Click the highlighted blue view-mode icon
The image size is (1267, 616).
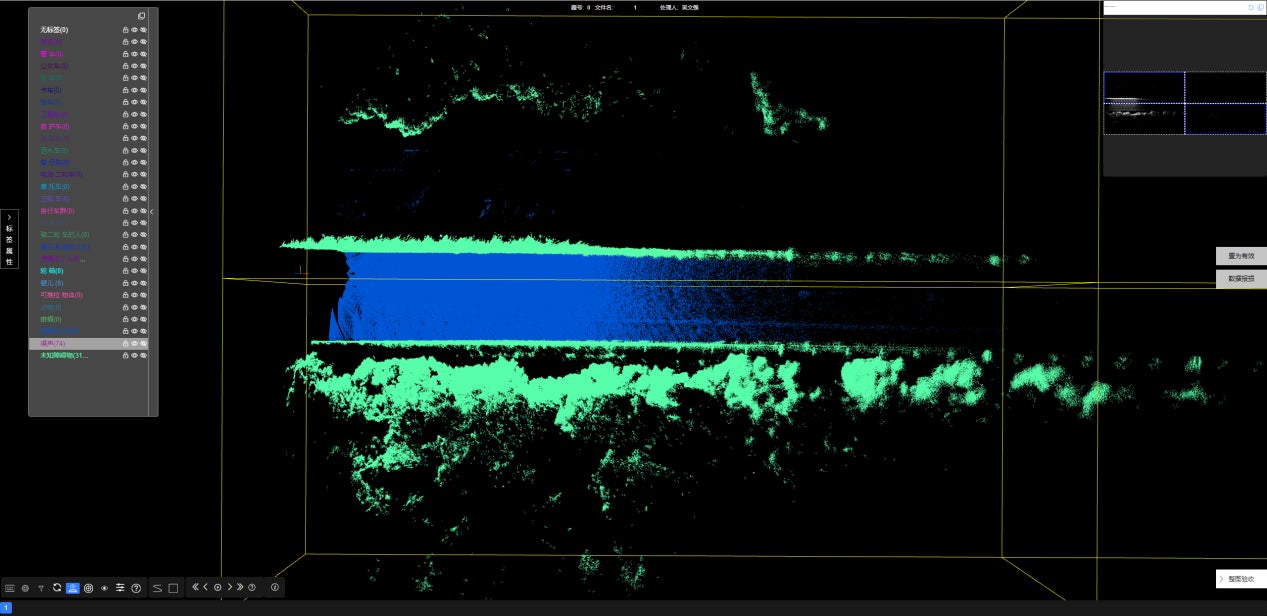(73, 588)
